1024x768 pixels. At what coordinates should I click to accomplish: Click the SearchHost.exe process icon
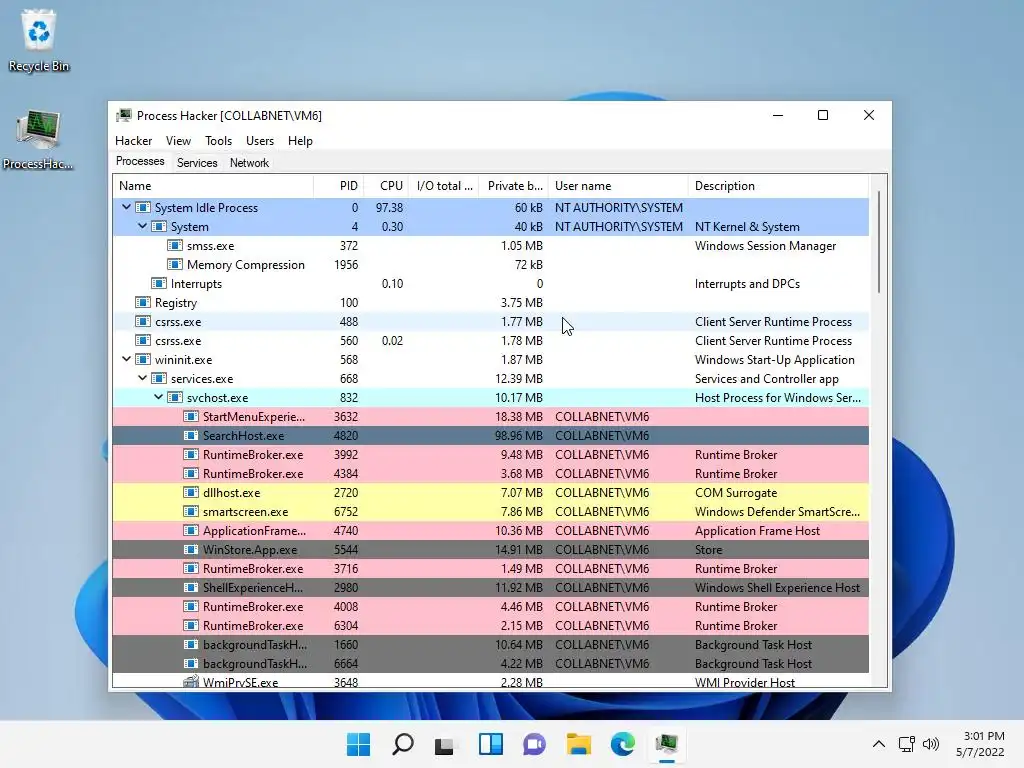(191, 436)
